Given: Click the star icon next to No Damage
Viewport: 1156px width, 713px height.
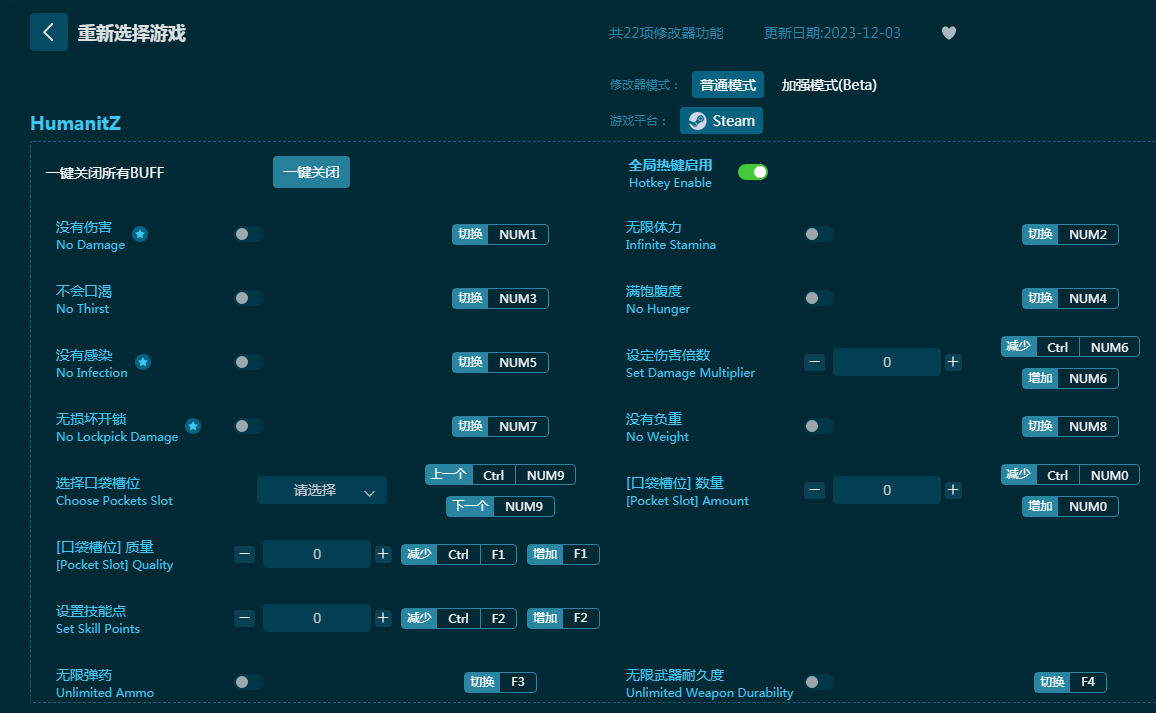Looking at the screenshot, I should 140,234.
